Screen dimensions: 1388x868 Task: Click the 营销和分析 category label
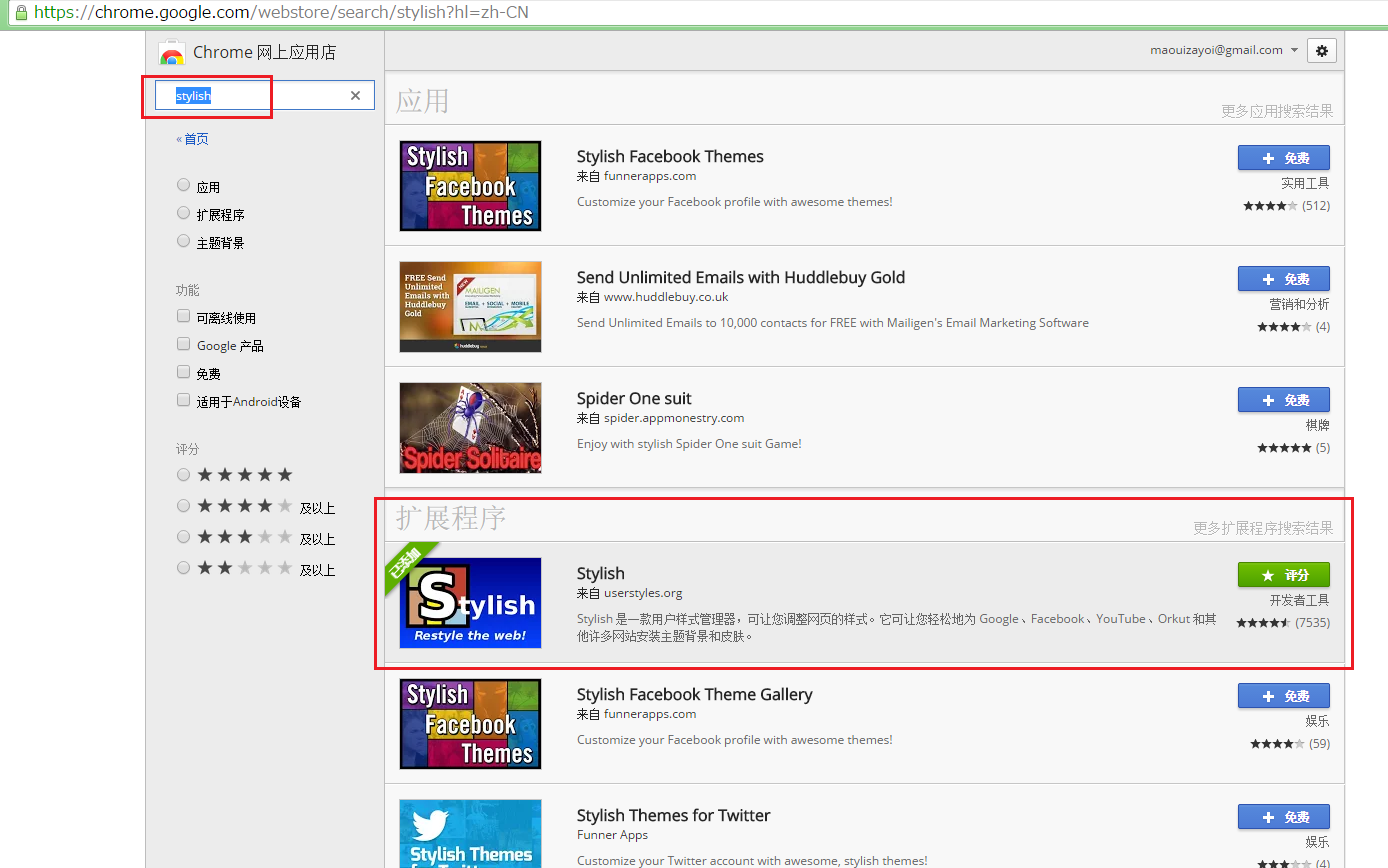click(x=1299, y=304)
